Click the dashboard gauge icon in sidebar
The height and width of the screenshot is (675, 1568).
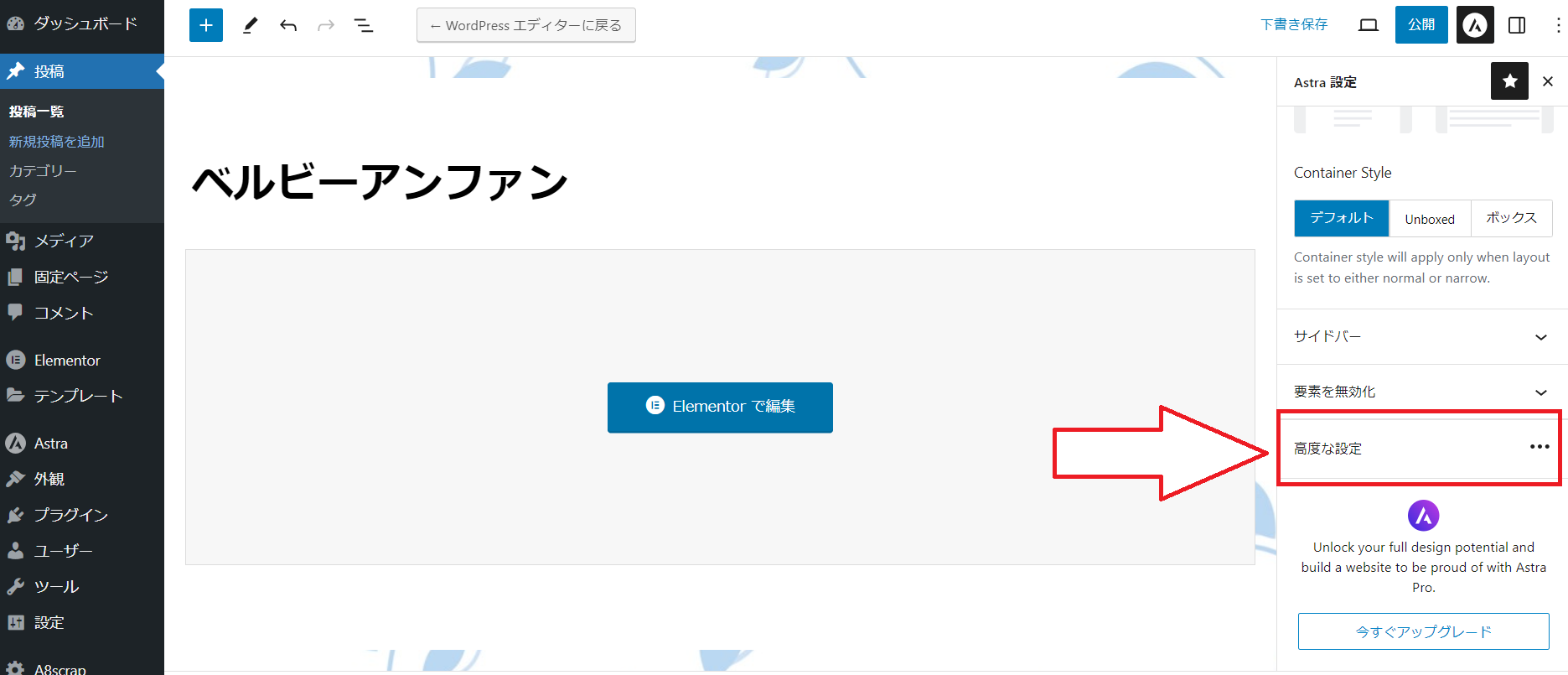(x=15, y=23)
